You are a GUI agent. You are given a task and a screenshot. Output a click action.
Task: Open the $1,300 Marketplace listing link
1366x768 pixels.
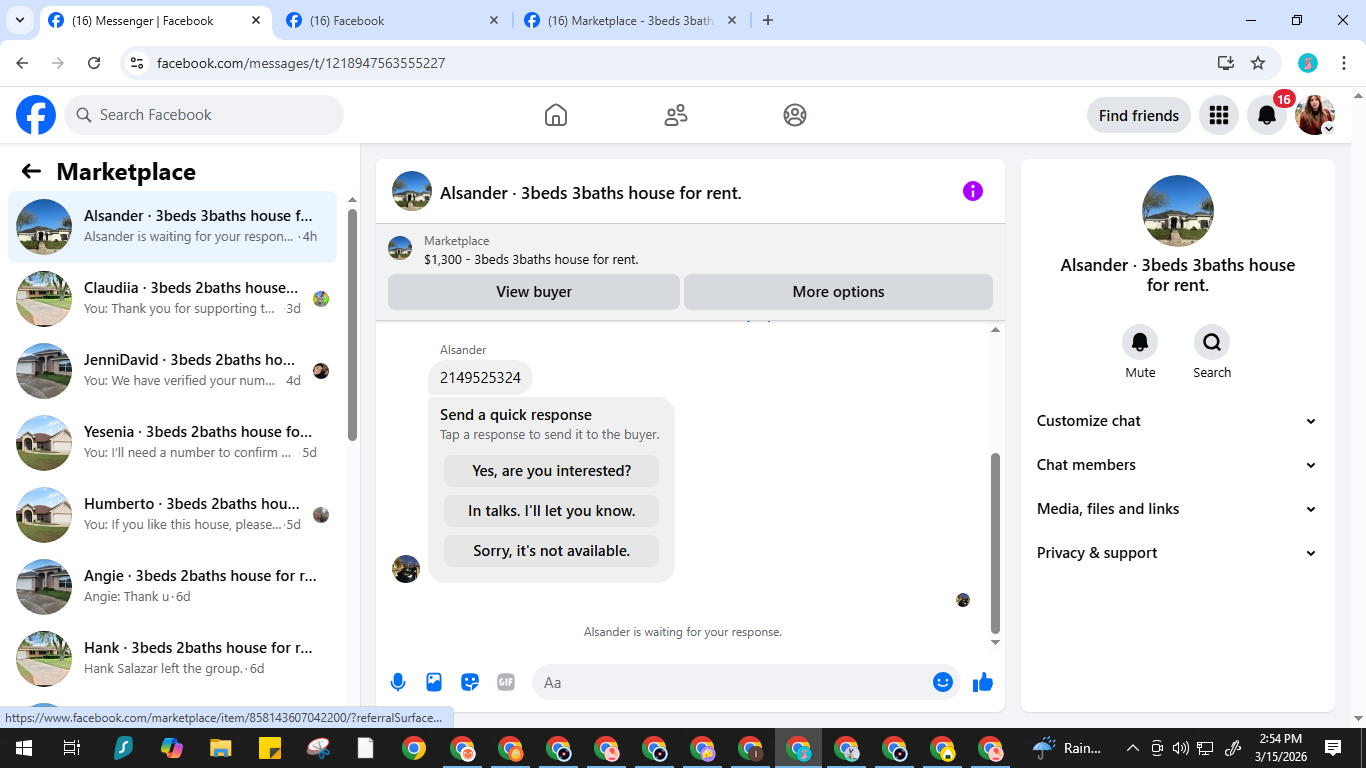point(531,259)
